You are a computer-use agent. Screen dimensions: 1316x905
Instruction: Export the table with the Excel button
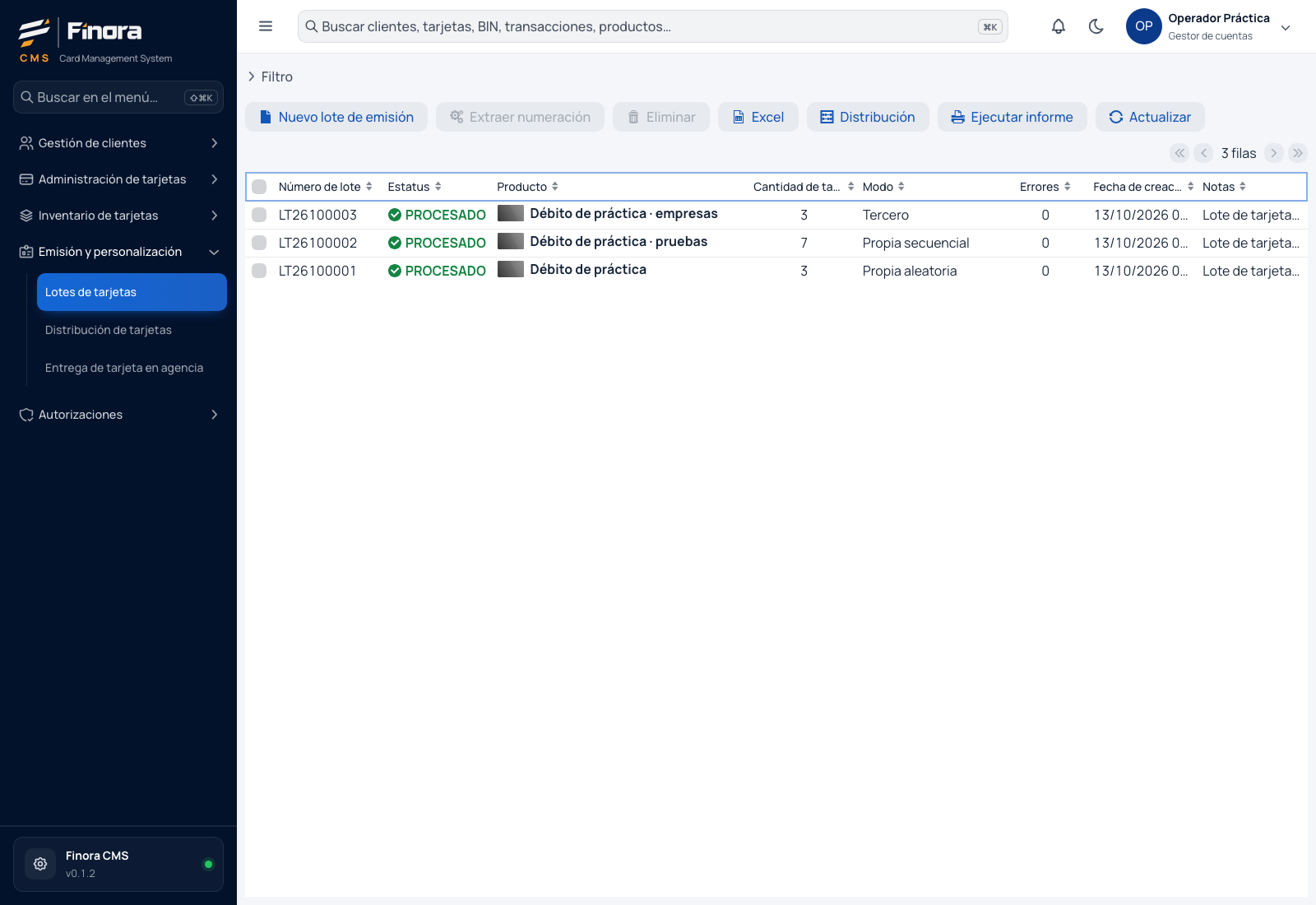click(x=758, y=117)
